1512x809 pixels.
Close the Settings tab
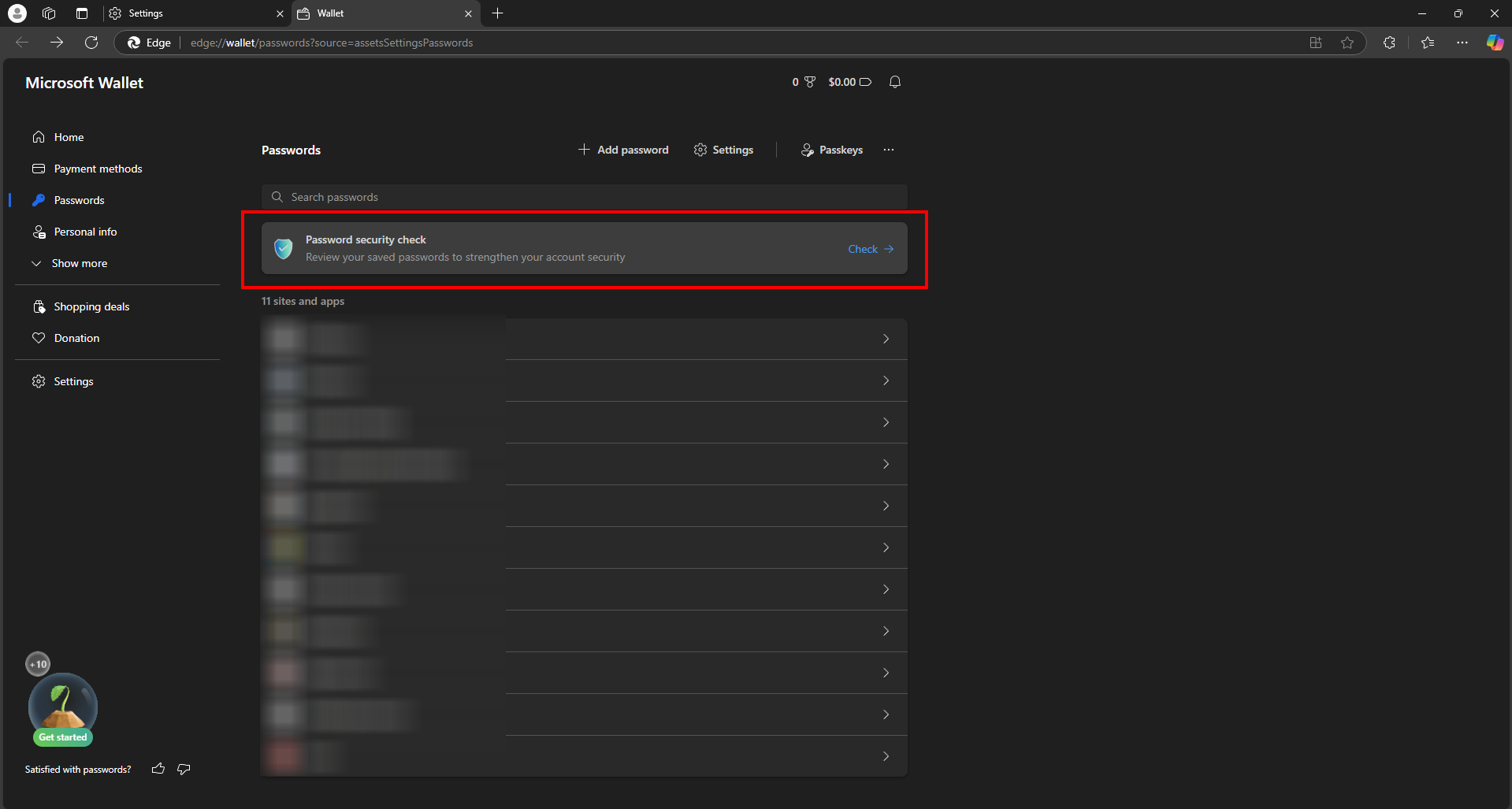click(x=280, y=13)
